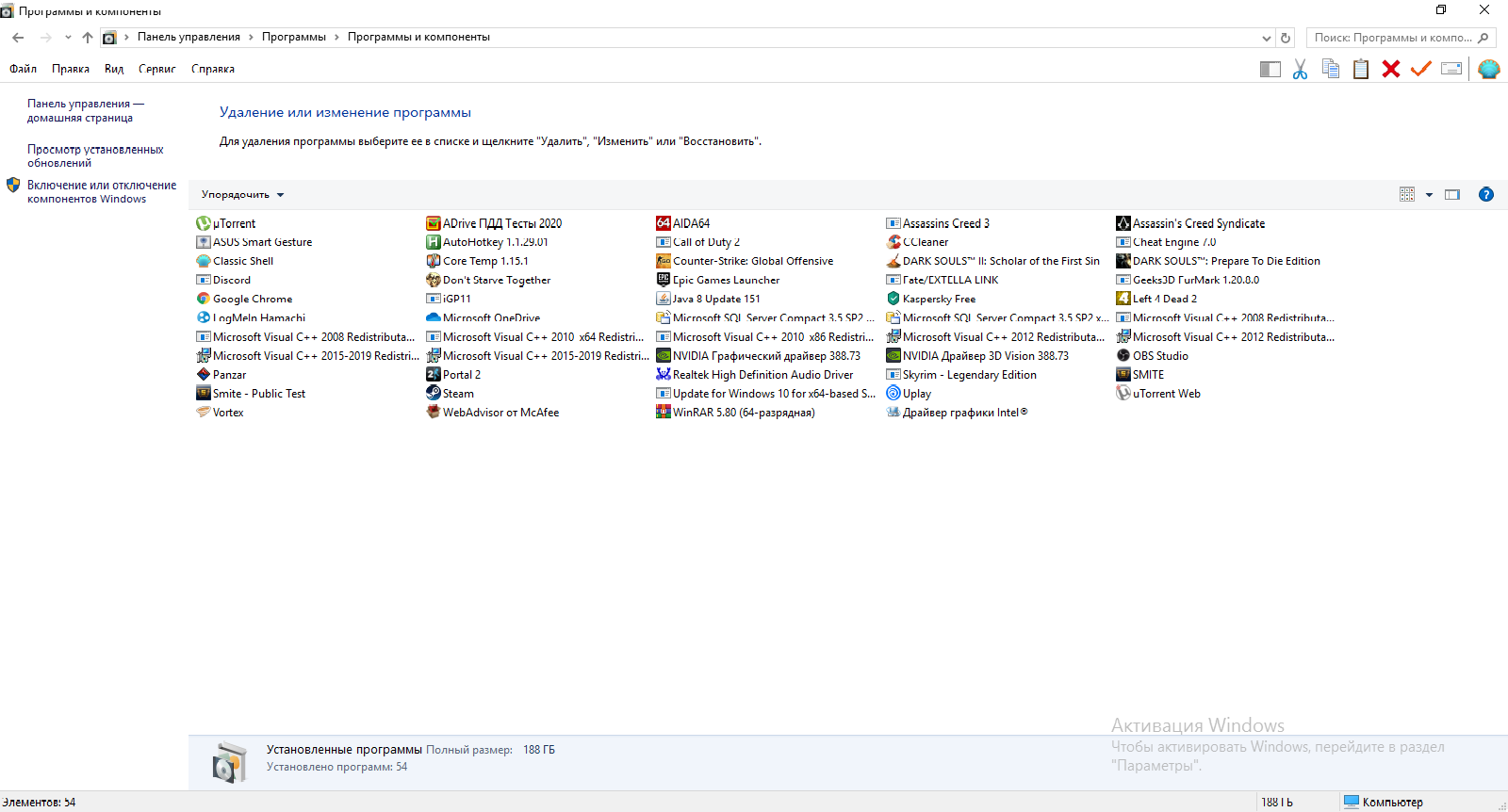This screenshot has height=812, width=1508.
Task: Select ADrive ПДД Тесты 2020 entry
Action: (495, 223)
